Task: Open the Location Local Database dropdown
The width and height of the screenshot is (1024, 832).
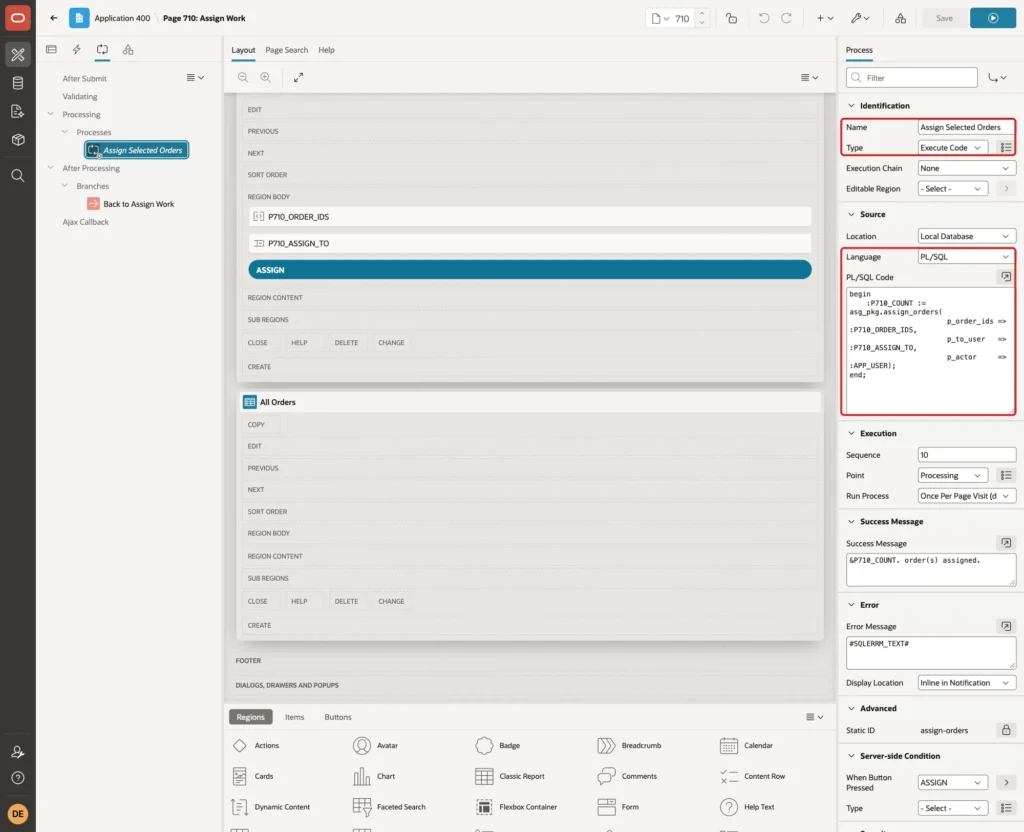Action: 967,236
